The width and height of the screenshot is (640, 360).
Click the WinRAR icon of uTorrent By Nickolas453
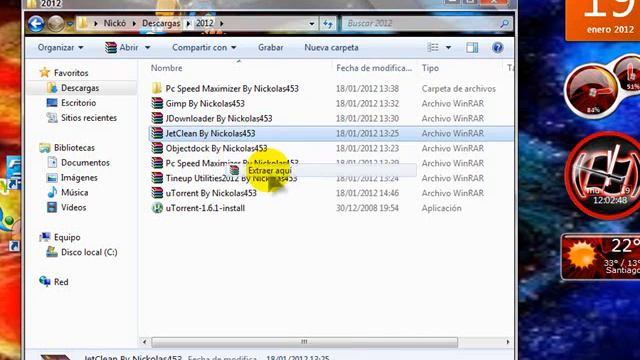click(x=157, y=193)
